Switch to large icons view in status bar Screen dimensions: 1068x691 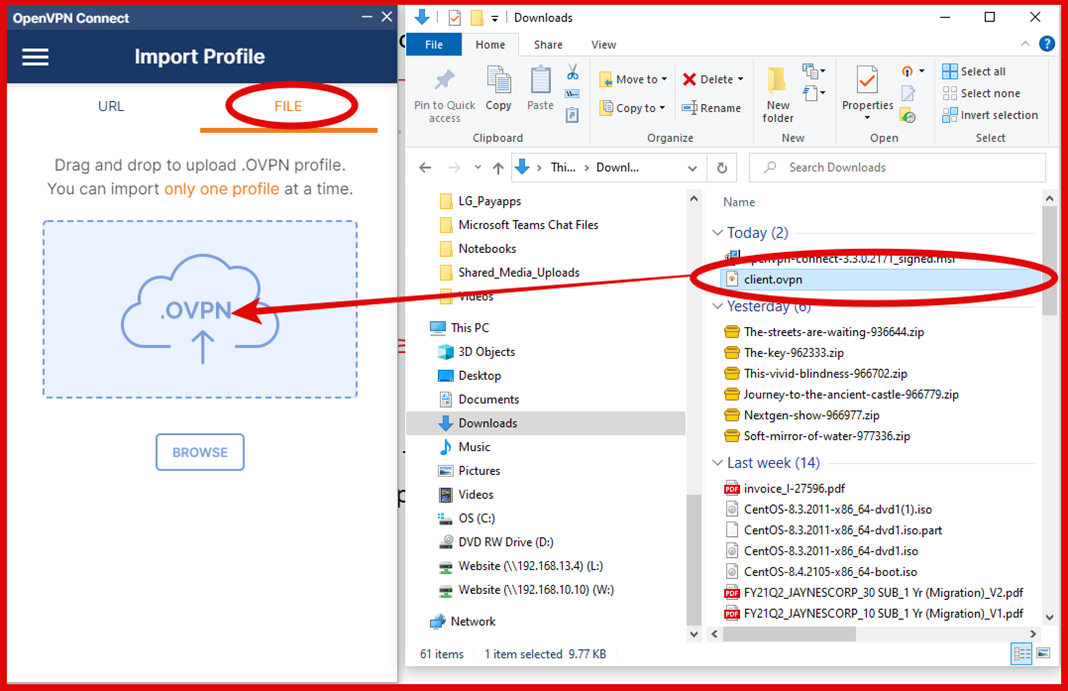tap(1043, 654)
